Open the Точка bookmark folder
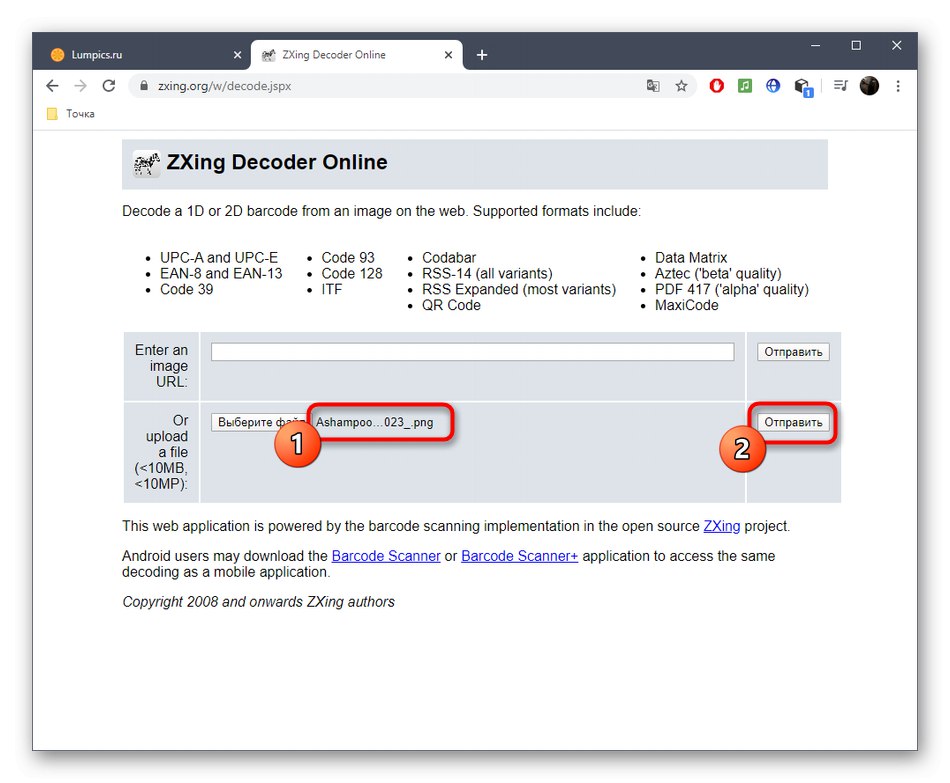Screen dimensions: 950x783 71,114
